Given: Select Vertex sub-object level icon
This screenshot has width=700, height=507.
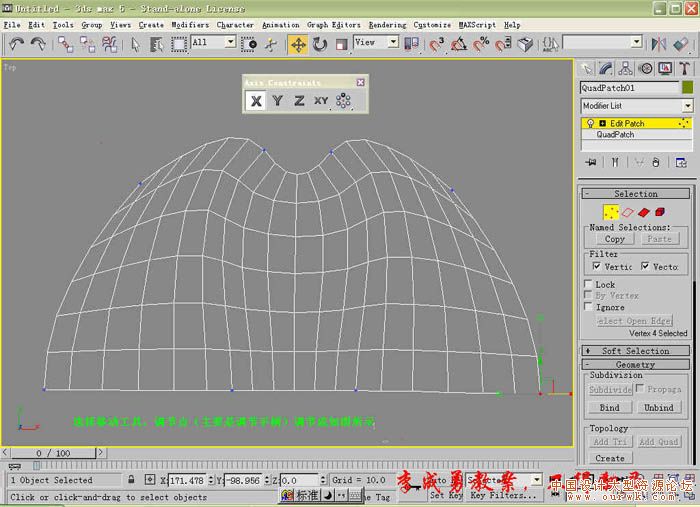Looking at the screenshot, I should (611, 212).
